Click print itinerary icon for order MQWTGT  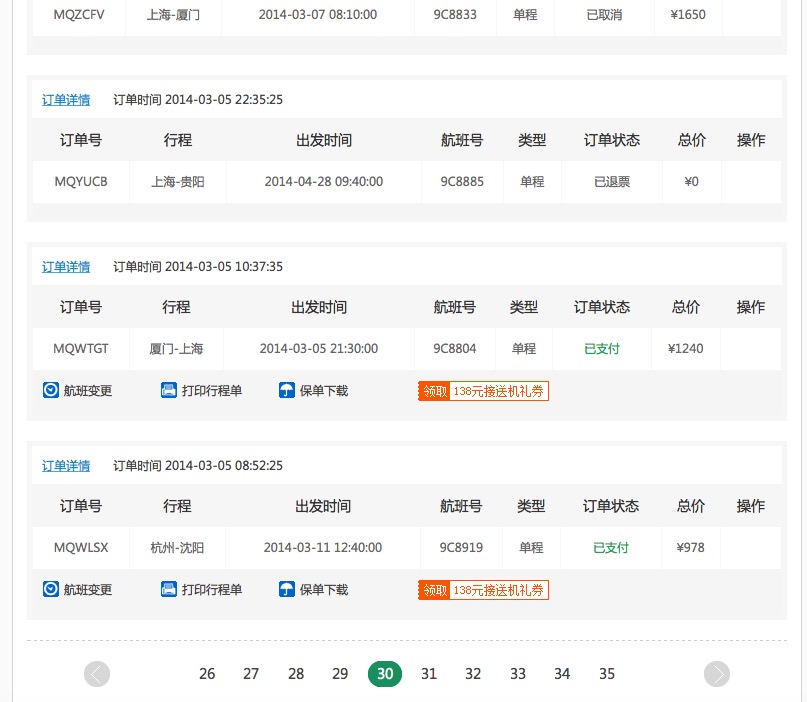coord(169,390)
